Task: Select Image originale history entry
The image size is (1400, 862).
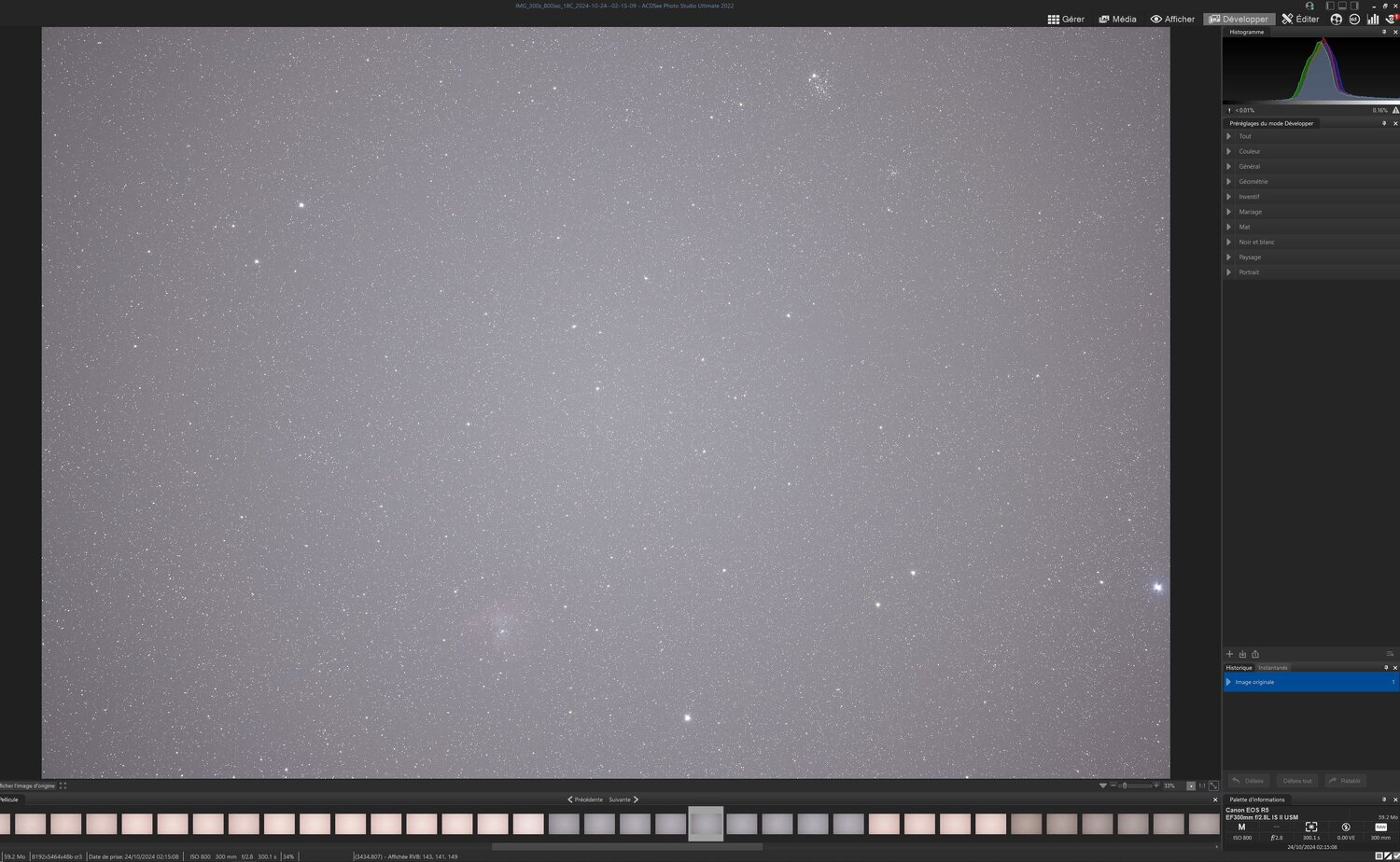Action: tap(1310, 682)
